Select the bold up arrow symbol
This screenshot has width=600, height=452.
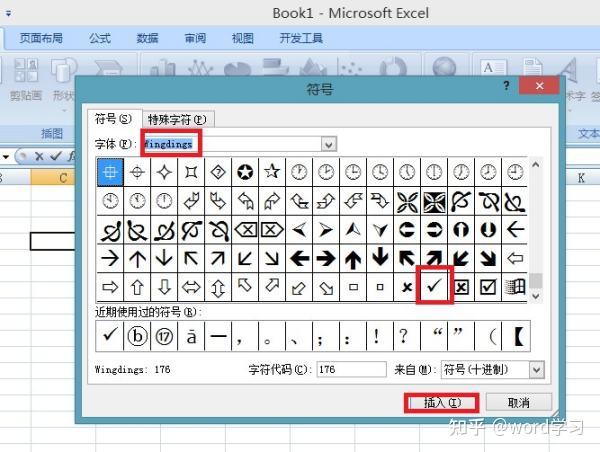353,258
